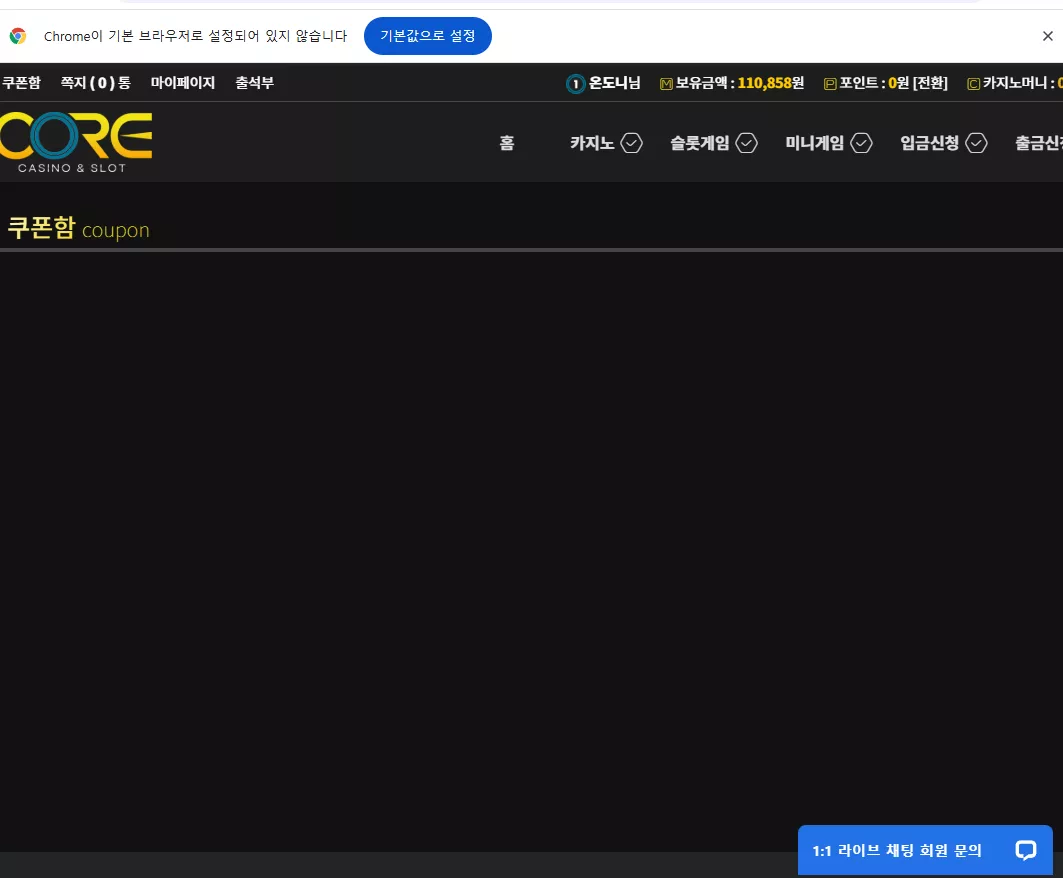Expand the 카지노 check-circle icon
The width and height of the screenshot is (1063, 878).
click(x=631, y=143)
